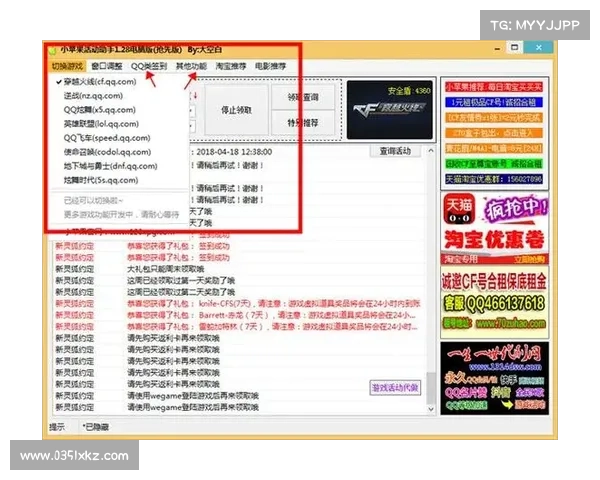Click the 游戏活动代做 link button
The image size is (600, 480).
(x=396, y=387)
